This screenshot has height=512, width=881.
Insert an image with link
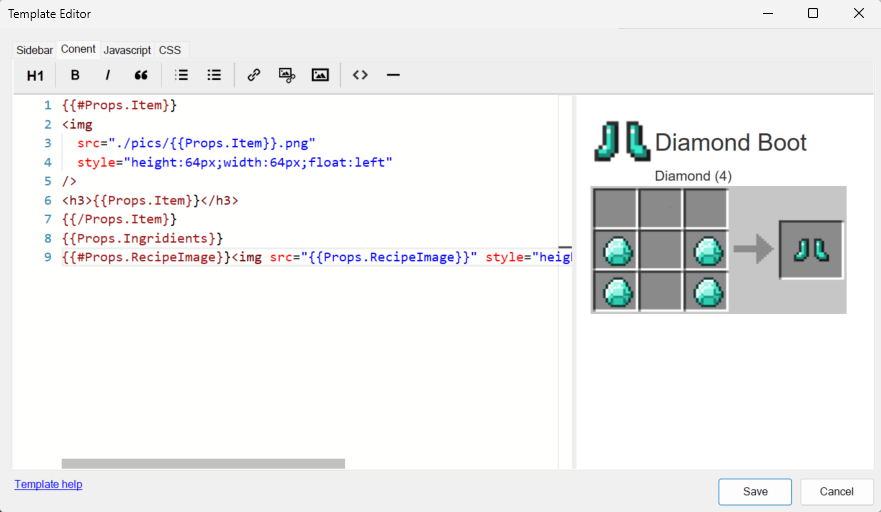(x=287, y=75)
